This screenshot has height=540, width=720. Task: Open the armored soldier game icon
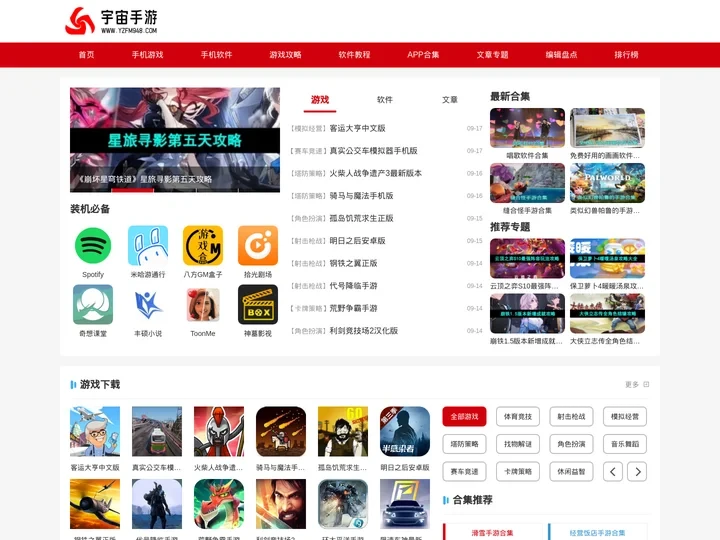point(157,504)
